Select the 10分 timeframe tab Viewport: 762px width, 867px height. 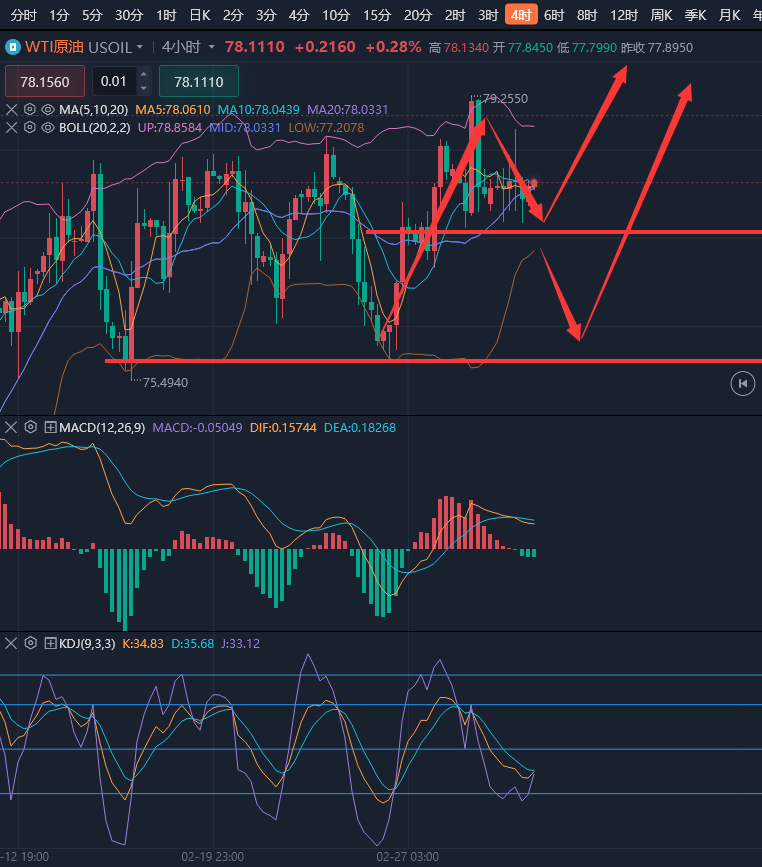(336, 15)
